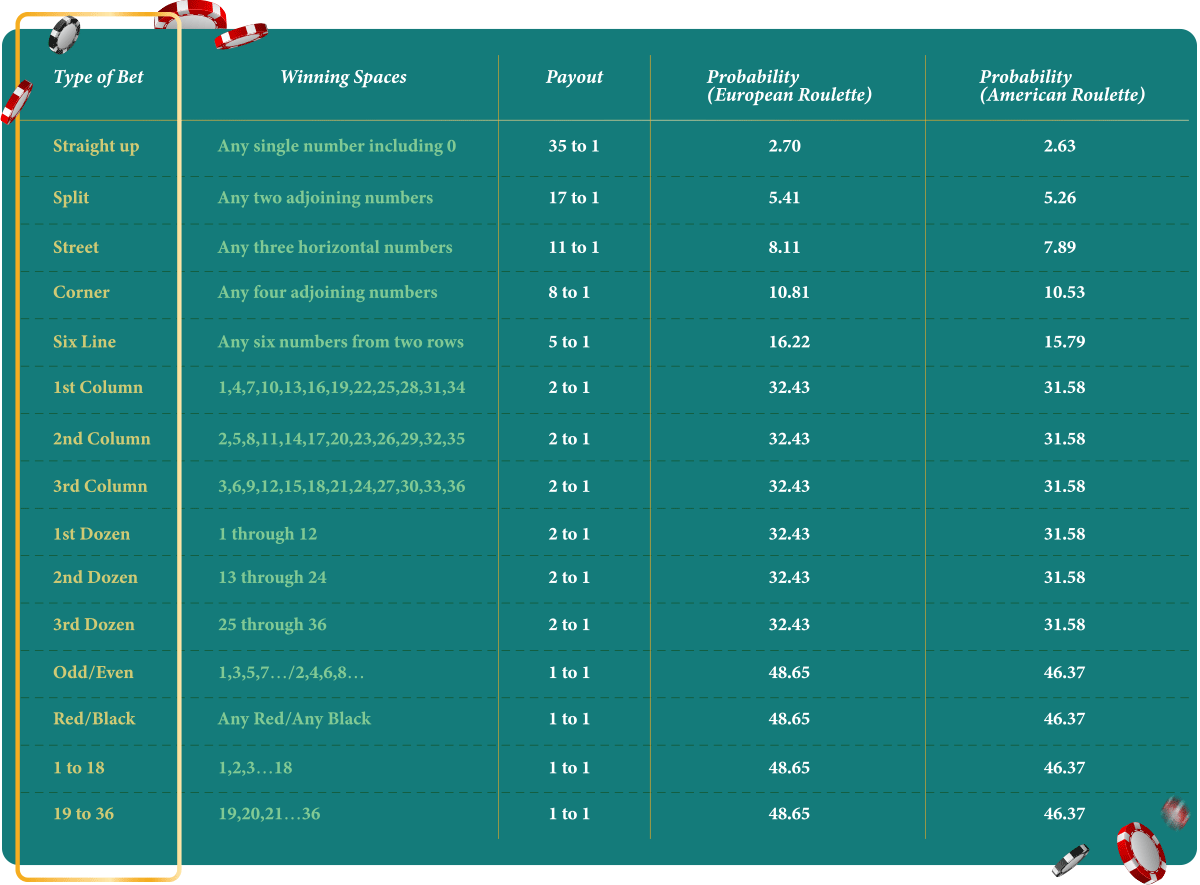The width and height of the screenshot is (1200, 885).
Task: Select the '19,20,21…36' cell
Action: point(269,813)
